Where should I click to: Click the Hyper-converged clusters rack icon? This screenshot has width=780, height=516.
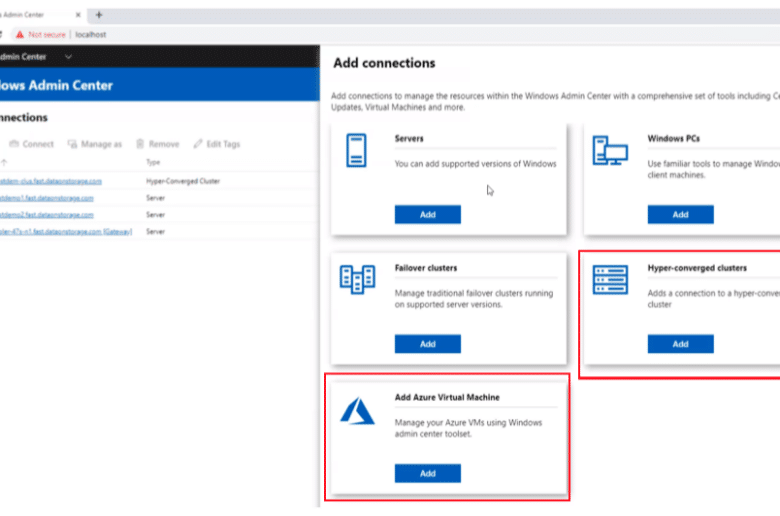(x=610, y=280)
